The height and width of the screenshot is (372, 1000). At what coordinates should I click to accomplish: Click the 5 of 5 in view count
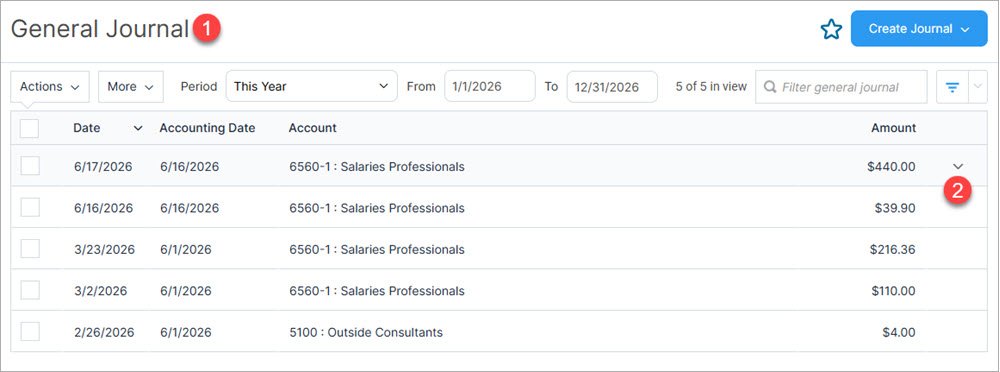pos(711,86)
